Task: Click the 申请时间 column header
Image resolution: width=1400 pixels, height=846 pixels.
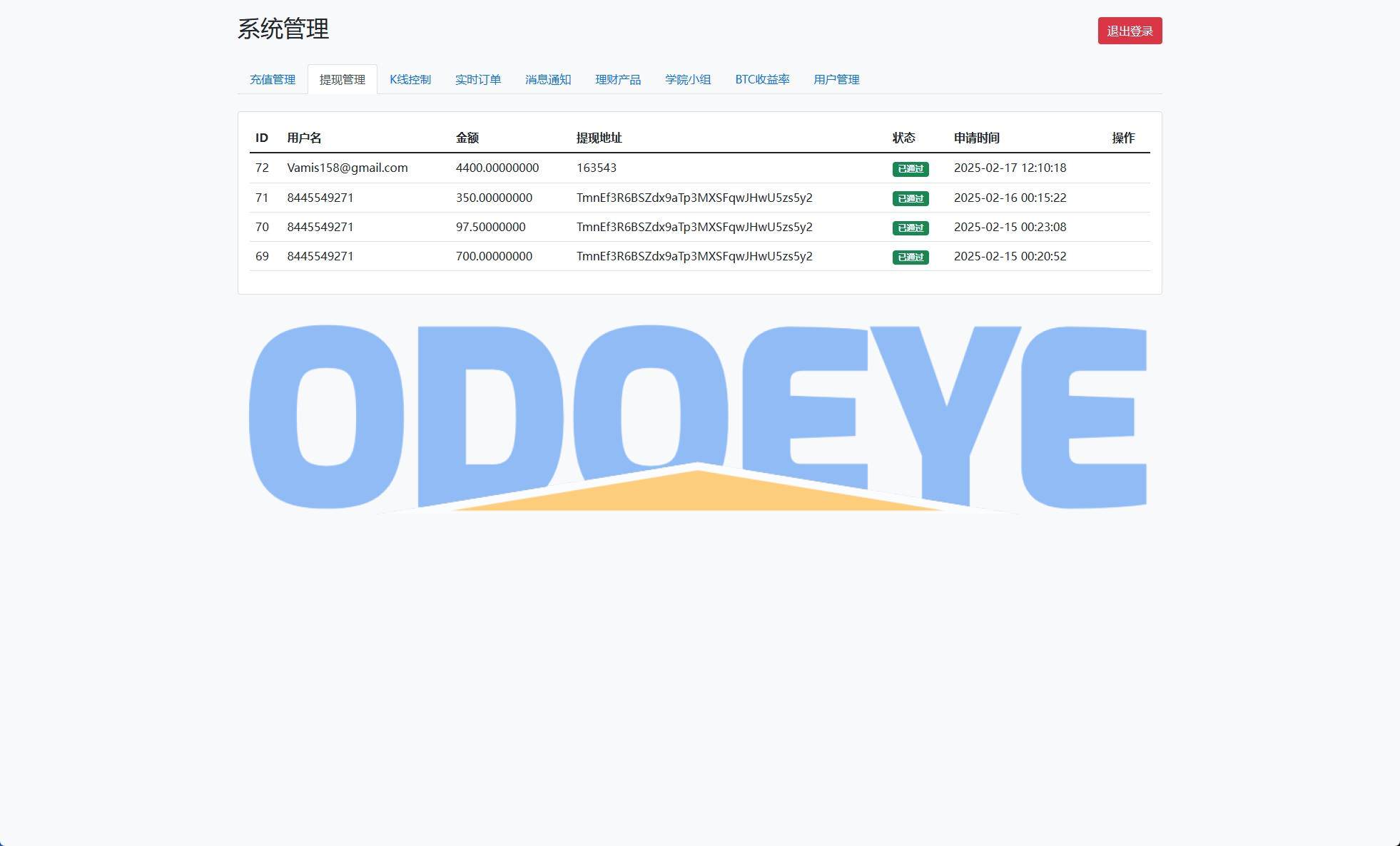Action: pyautogui.click(x=975, y=138)
